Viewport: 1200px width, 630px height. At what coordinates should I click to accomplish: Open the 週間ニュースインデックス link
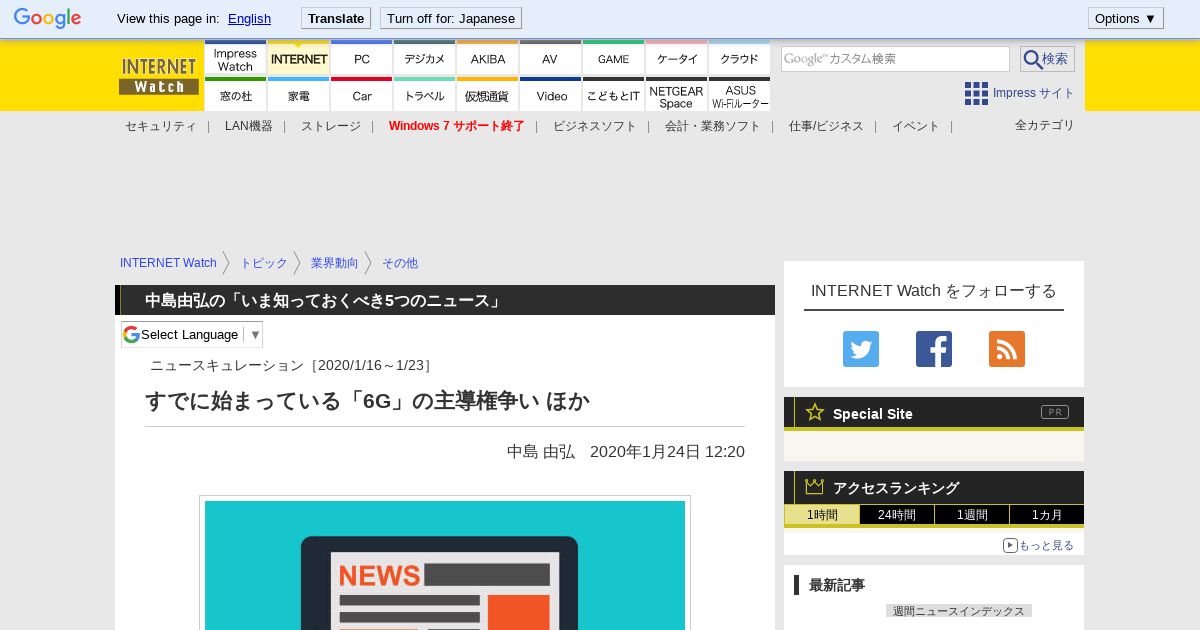coord(959,611)
